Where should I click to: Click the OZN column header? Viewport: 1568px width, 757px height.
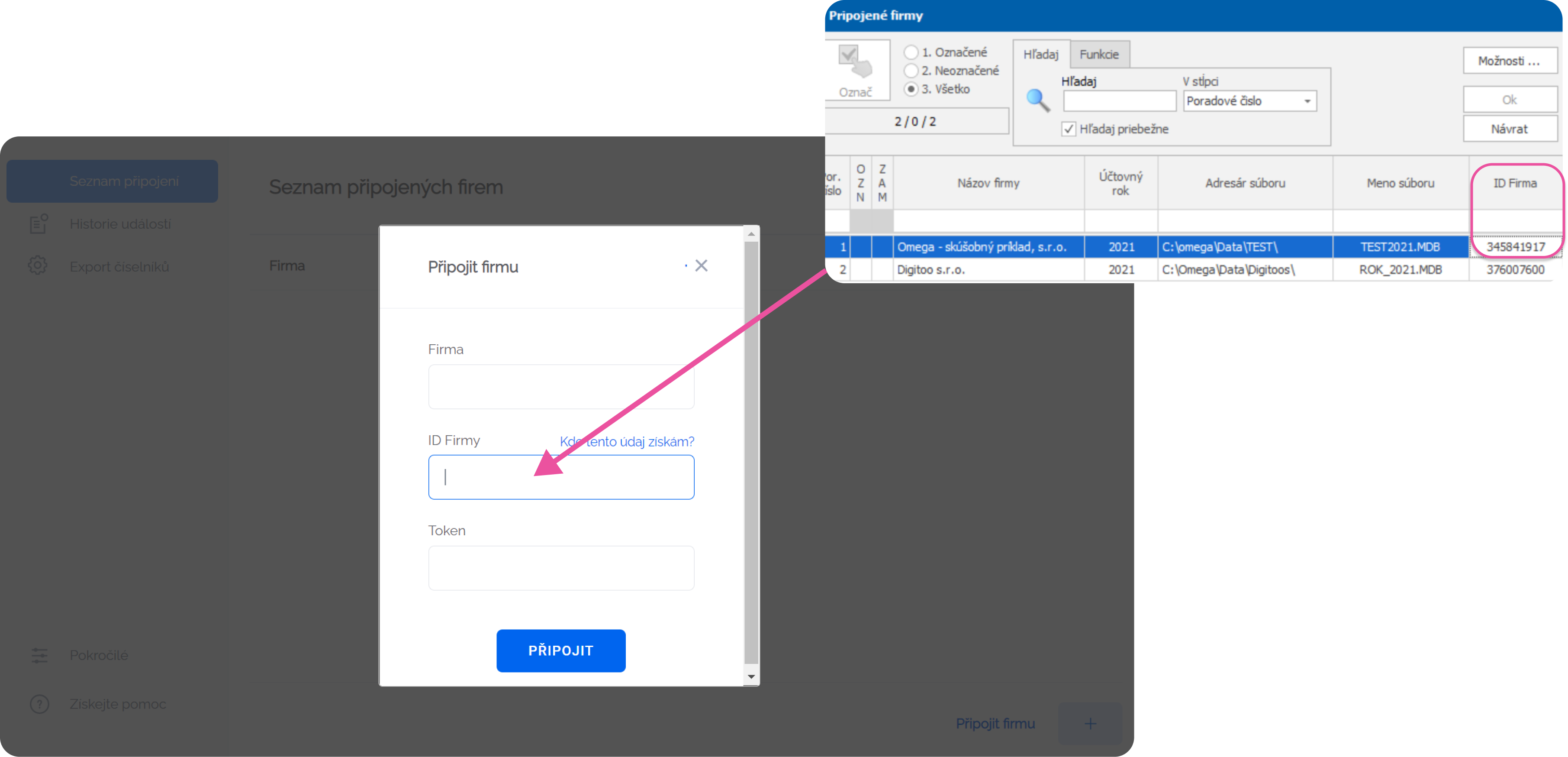pos(860,183)
